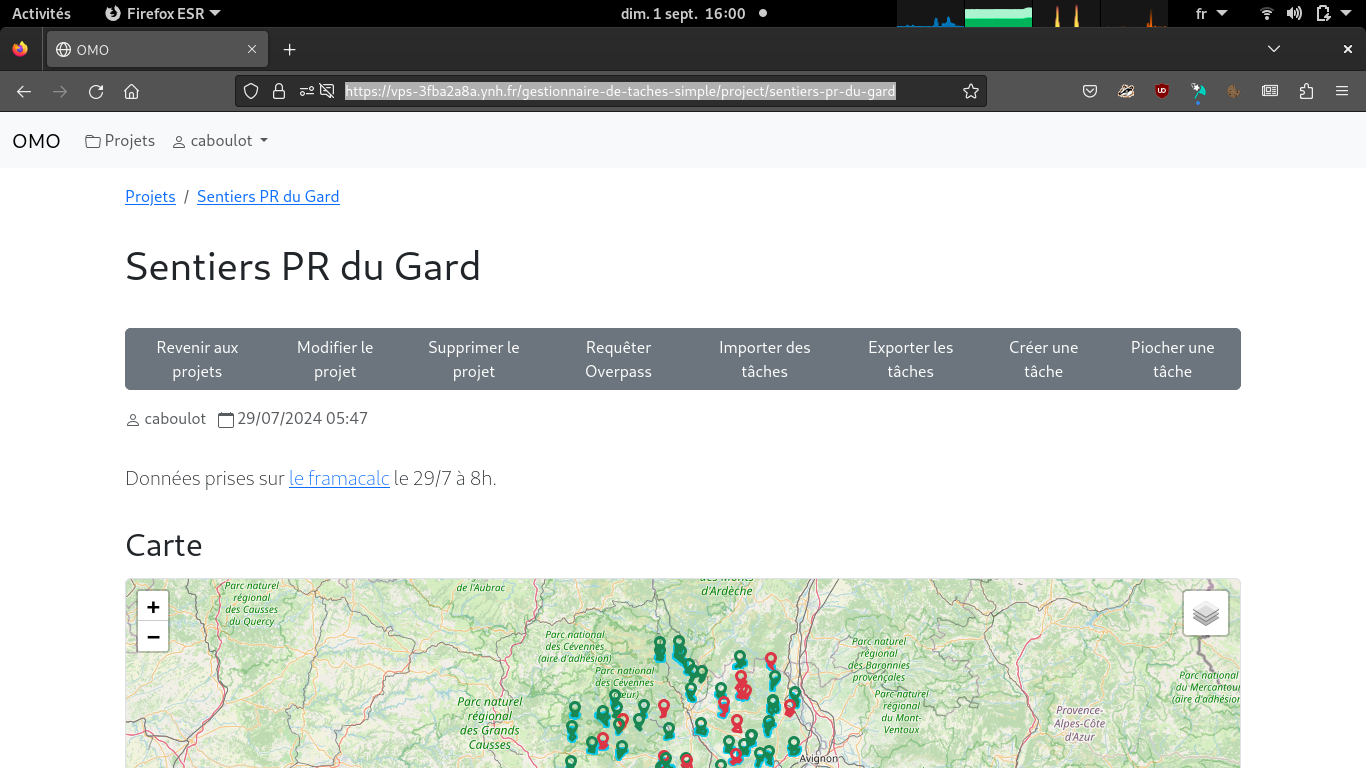Select the OMO browser tab
1366x768 pixels.
152,49
